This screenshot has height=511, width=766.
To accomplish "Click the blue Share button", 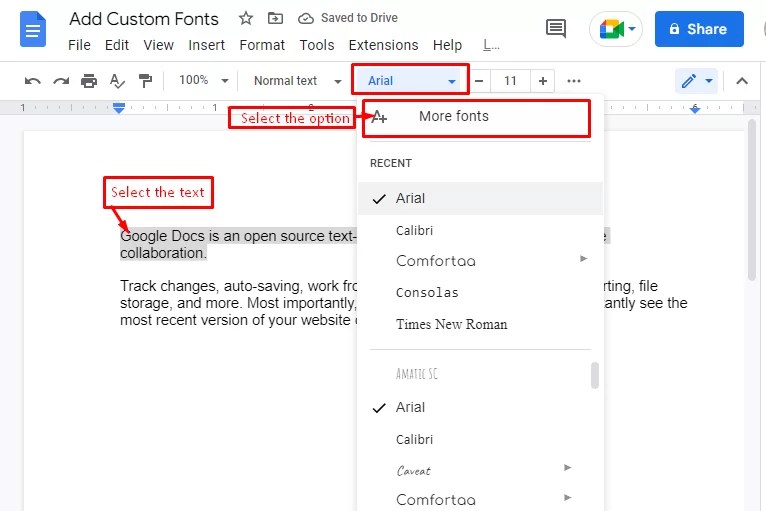I will pyautogui.click(x=699, y=29).
